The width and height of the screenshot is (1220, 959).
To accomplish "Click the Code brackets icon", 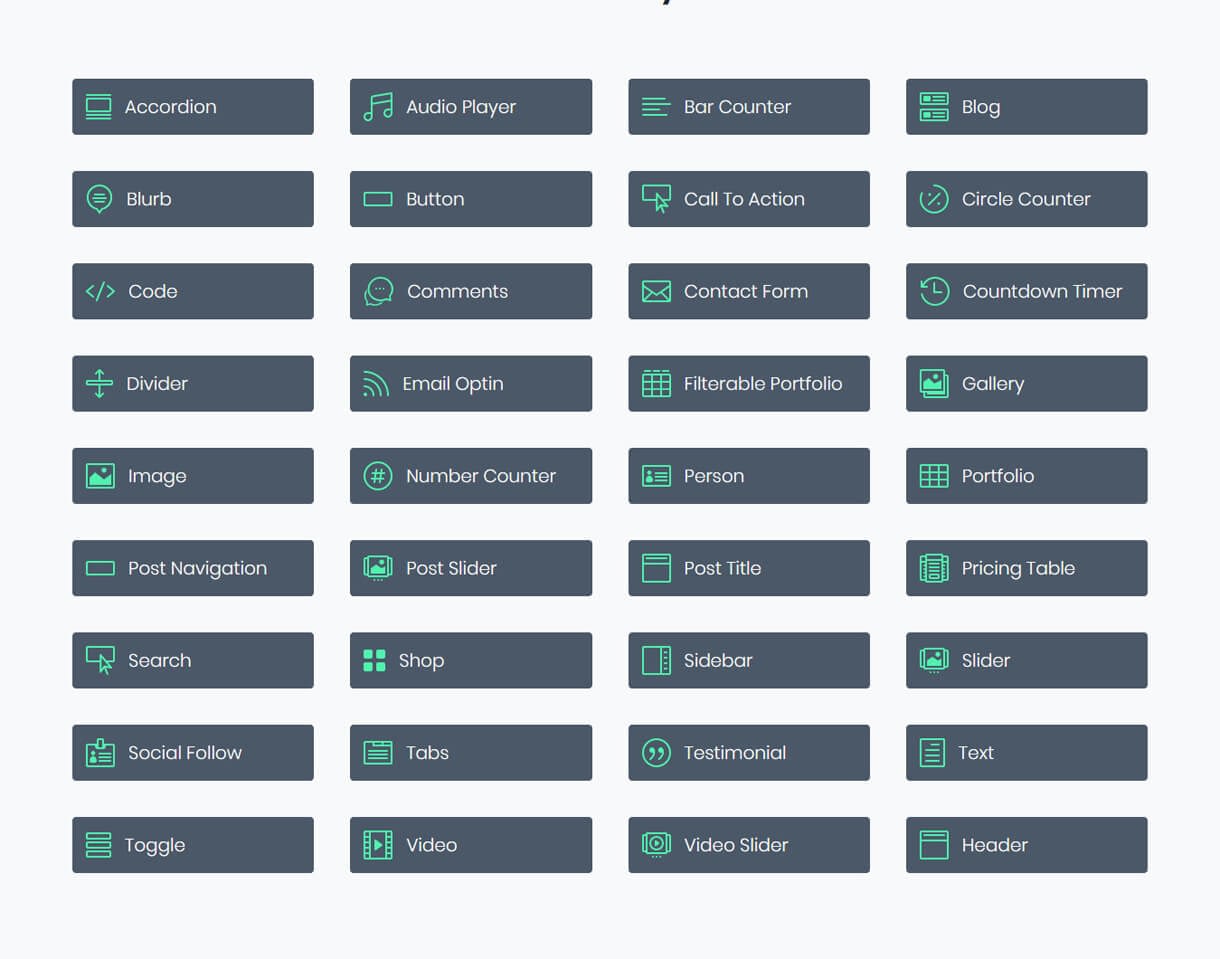I will (100, 291).
